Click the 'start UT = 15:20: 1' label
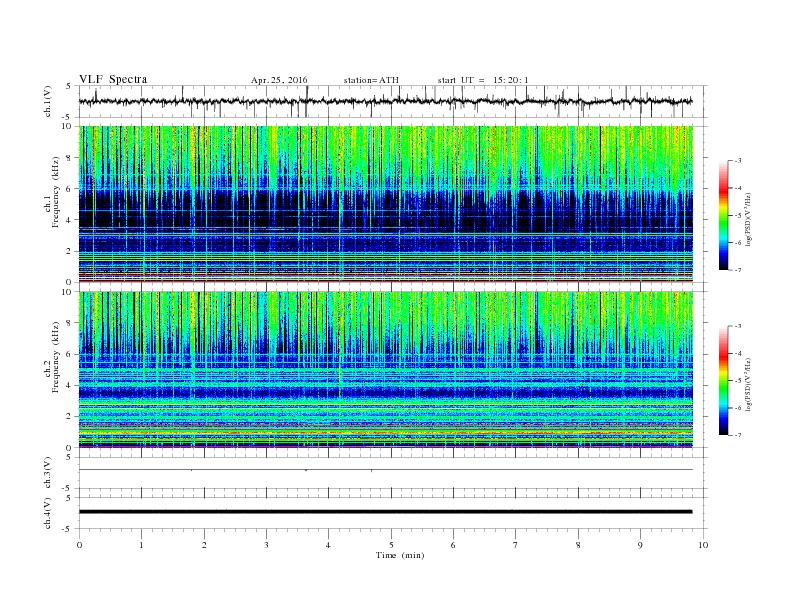 (x=483, y=80)
